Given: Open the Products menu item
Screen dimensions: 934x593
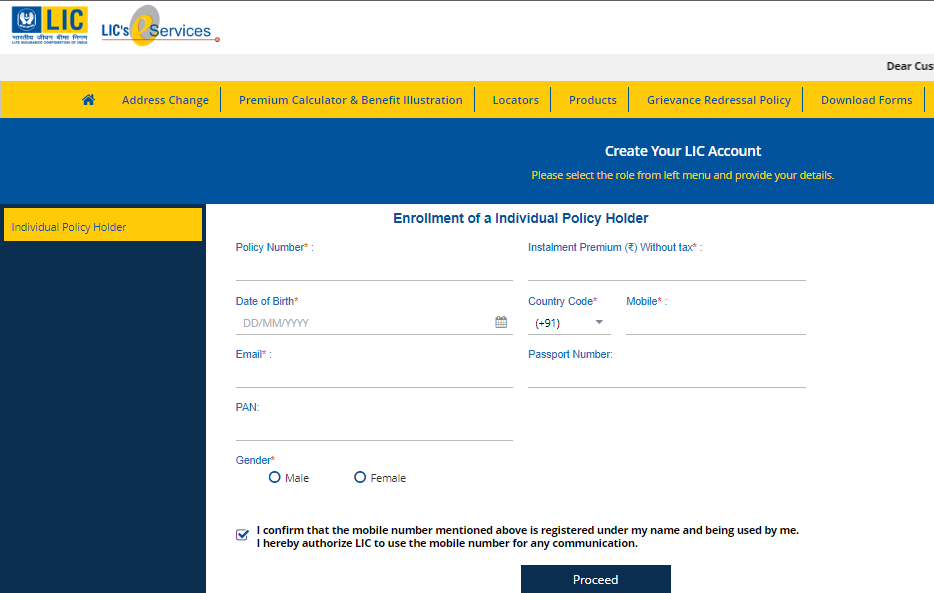Looking at the screenshot, I should (x=593, y=100).
